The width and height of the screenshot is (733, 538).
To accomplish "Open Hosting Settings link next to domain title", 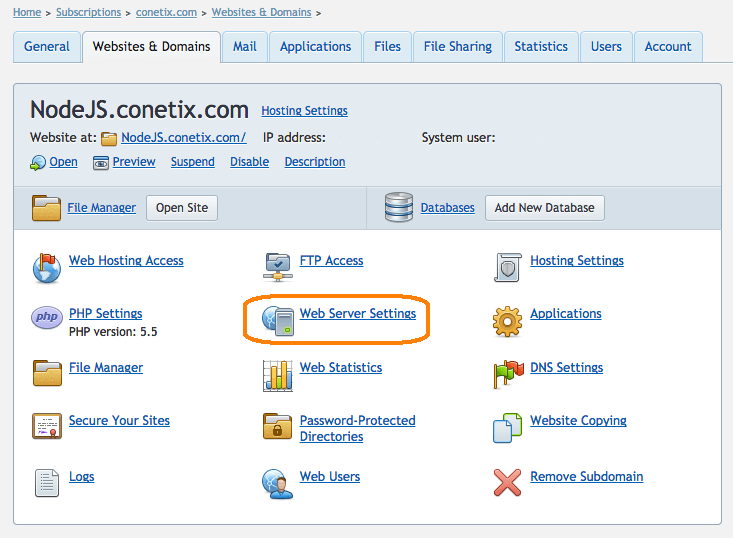I will (304, 111).
